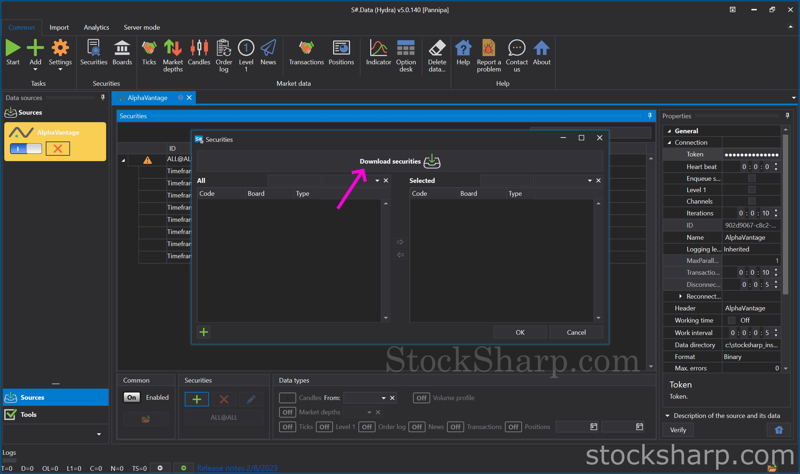This screenshot has width=800, height=474.
Task: Switch to the Analytics tab
Action: click(x=96, y=27)
